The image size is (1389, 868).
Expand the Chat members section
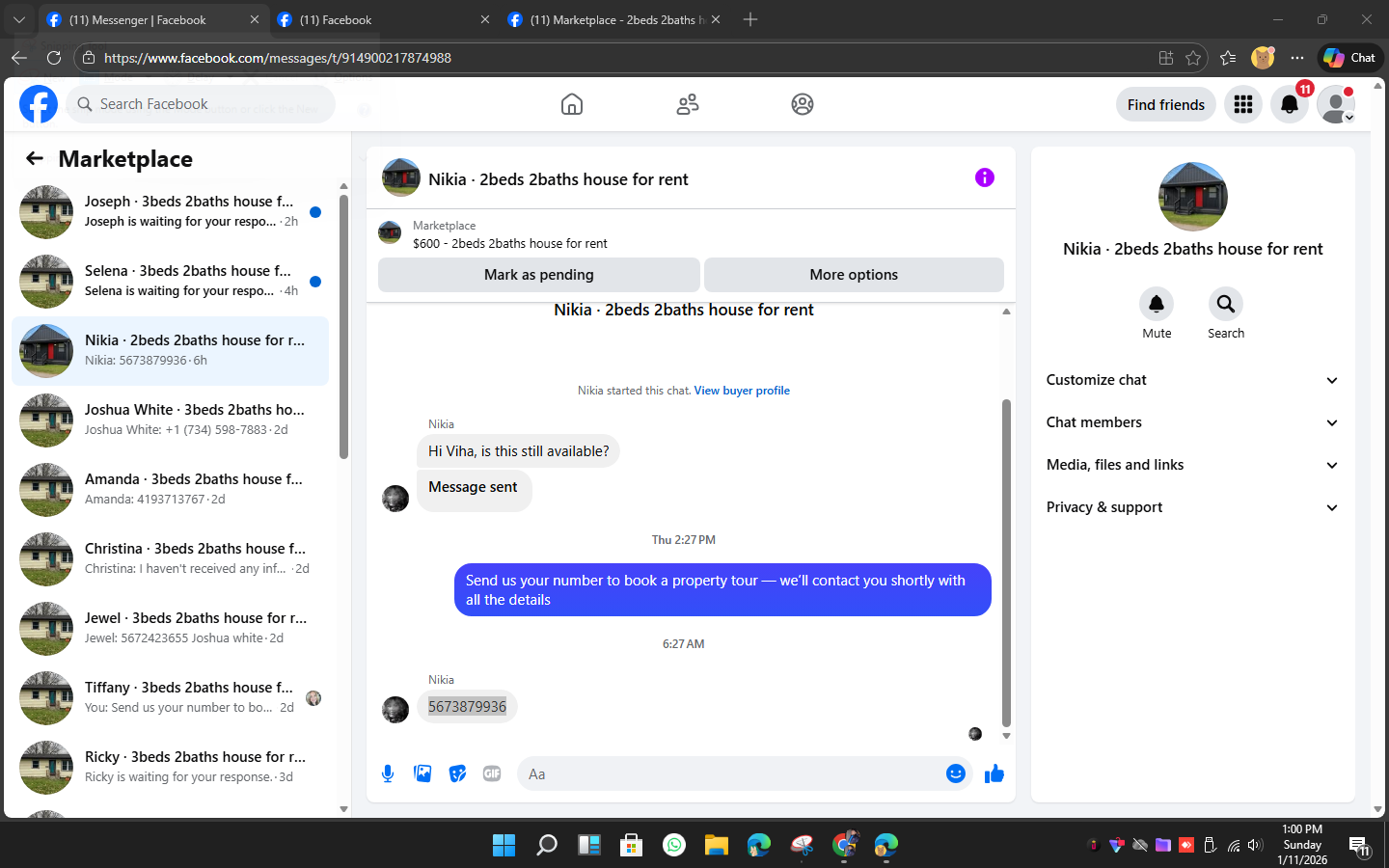(x=1192, y=422)
